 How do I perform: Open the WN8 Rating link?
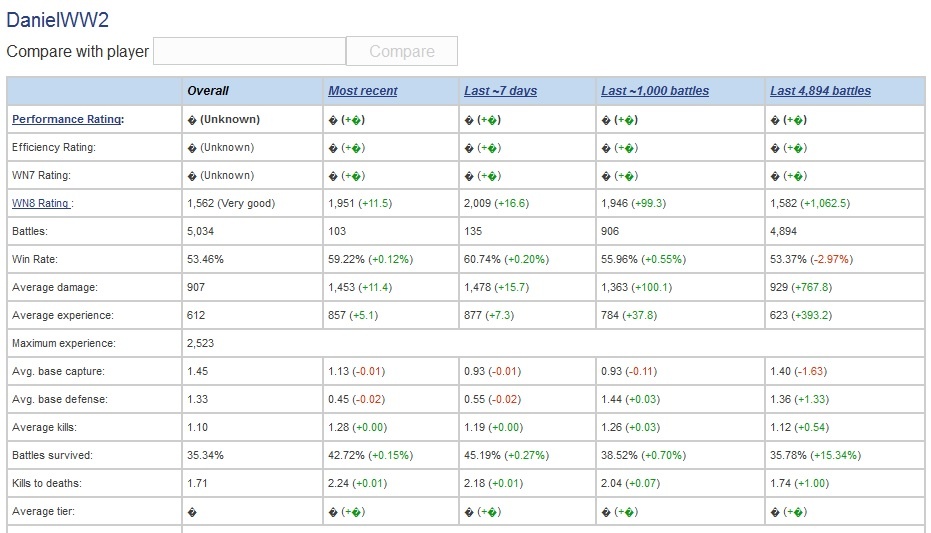coord(40,203)
